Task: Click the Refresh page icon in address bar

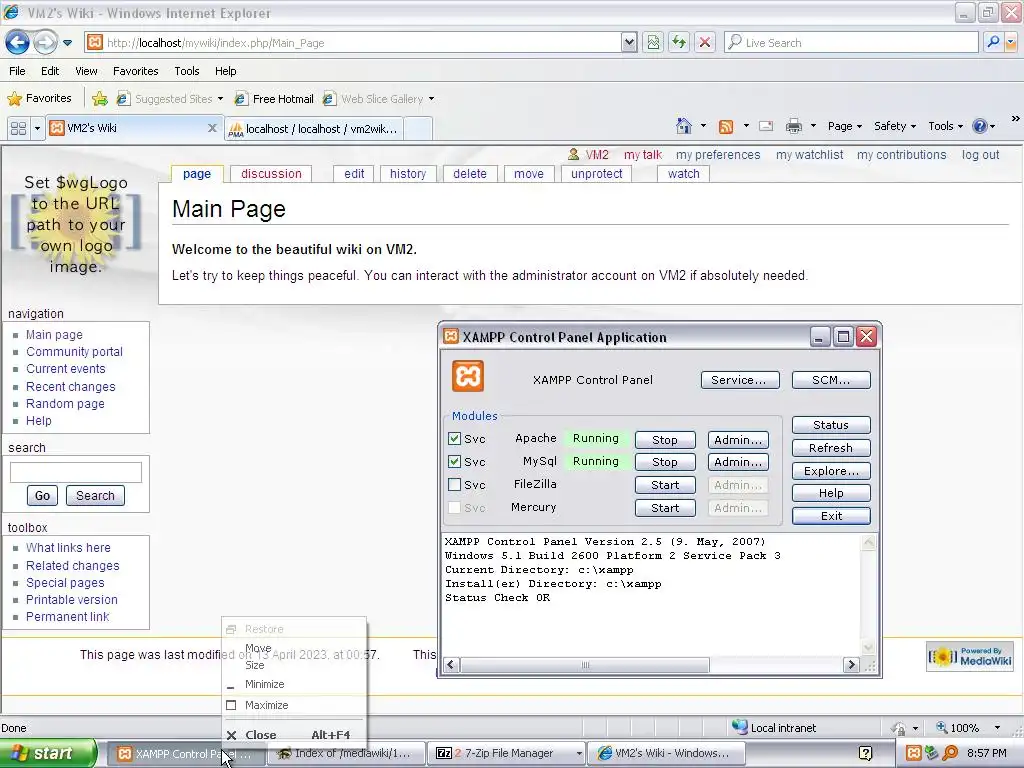Action: tap(679, 43)
